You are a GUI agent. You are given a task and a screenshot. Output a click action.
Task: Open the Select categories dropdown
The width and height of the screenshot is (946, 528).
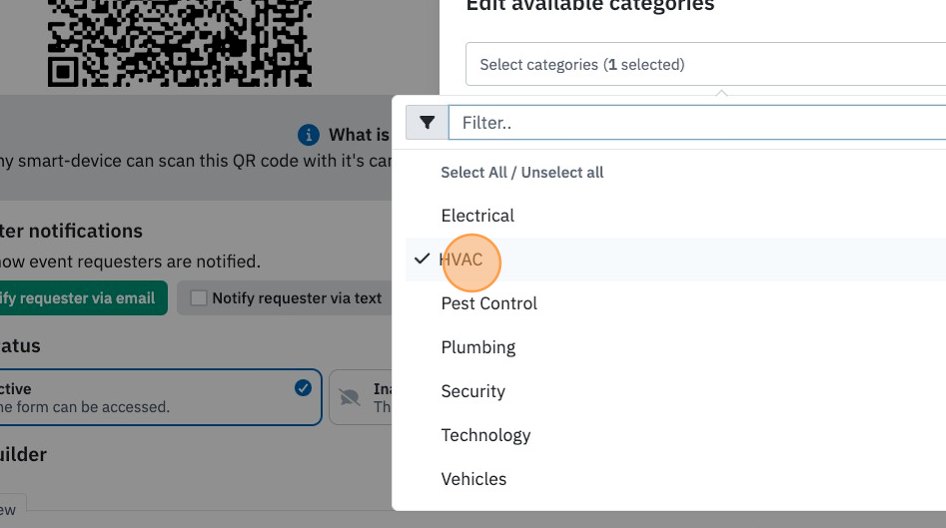(x=706, y=64)
